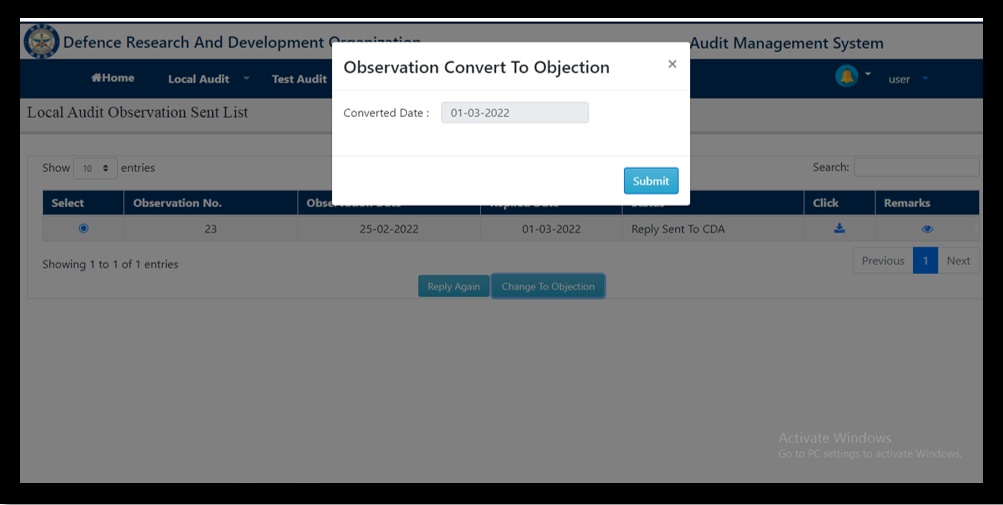Select page 1 in pagination

coord(925,261)
